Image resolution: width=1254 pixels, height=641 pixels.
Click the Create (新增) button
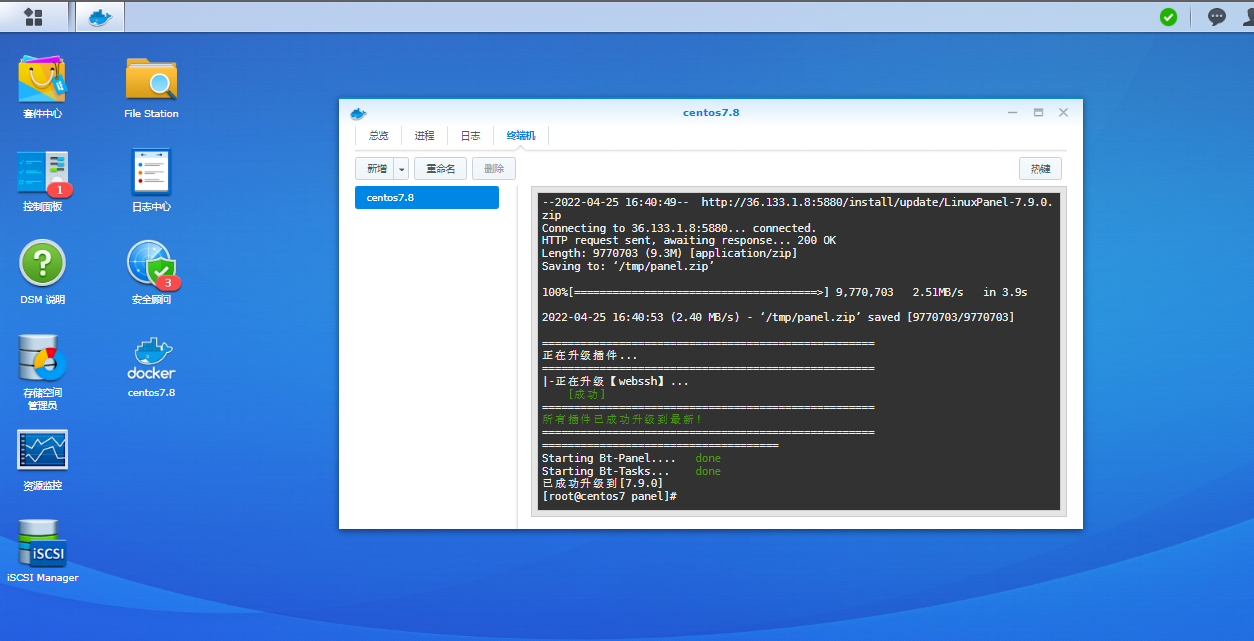pyautogui.click(x=375, y=169)
